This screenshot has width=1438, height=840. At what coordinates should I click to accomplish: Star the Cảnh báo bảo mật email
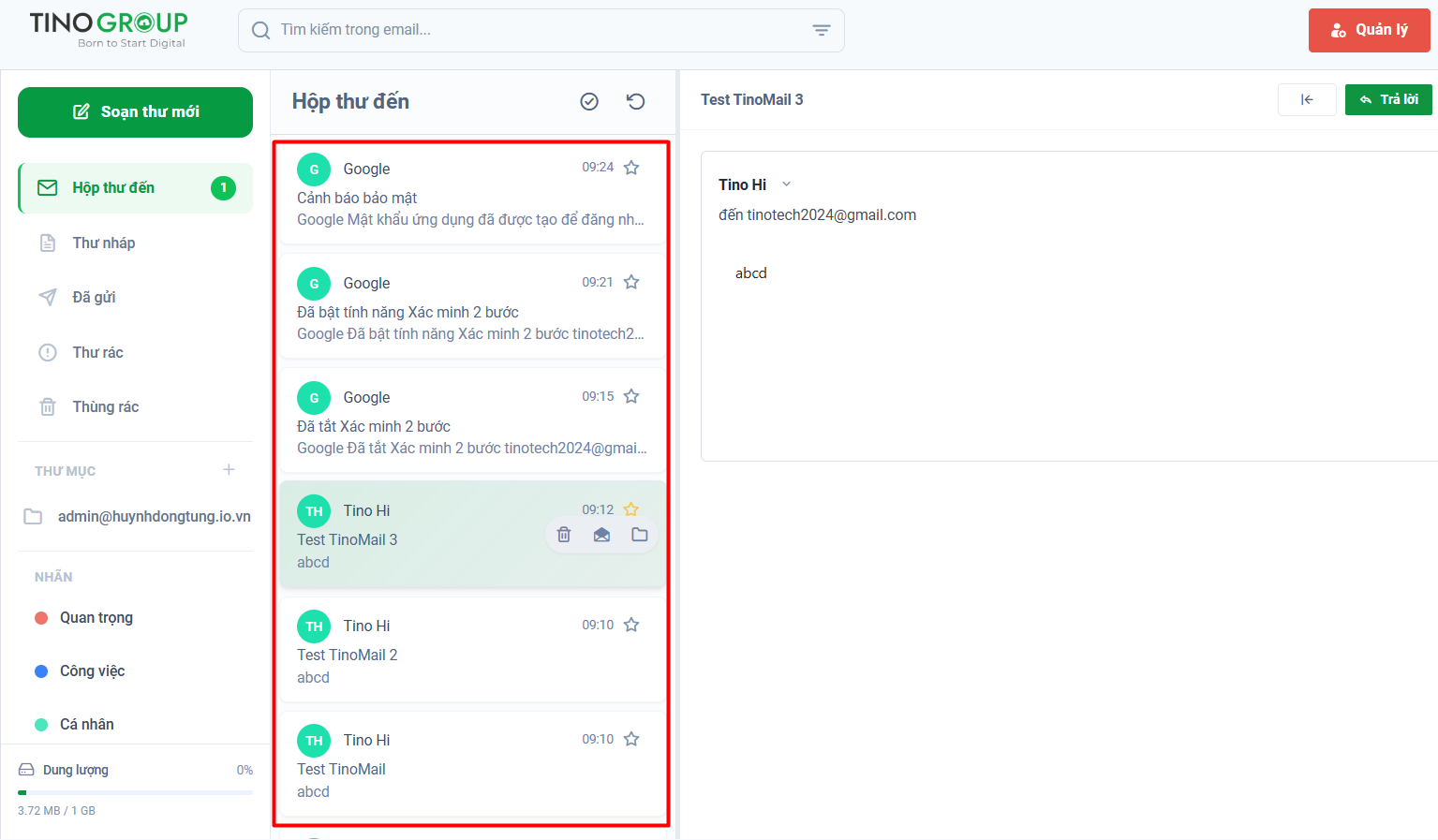tap(631, 168)
